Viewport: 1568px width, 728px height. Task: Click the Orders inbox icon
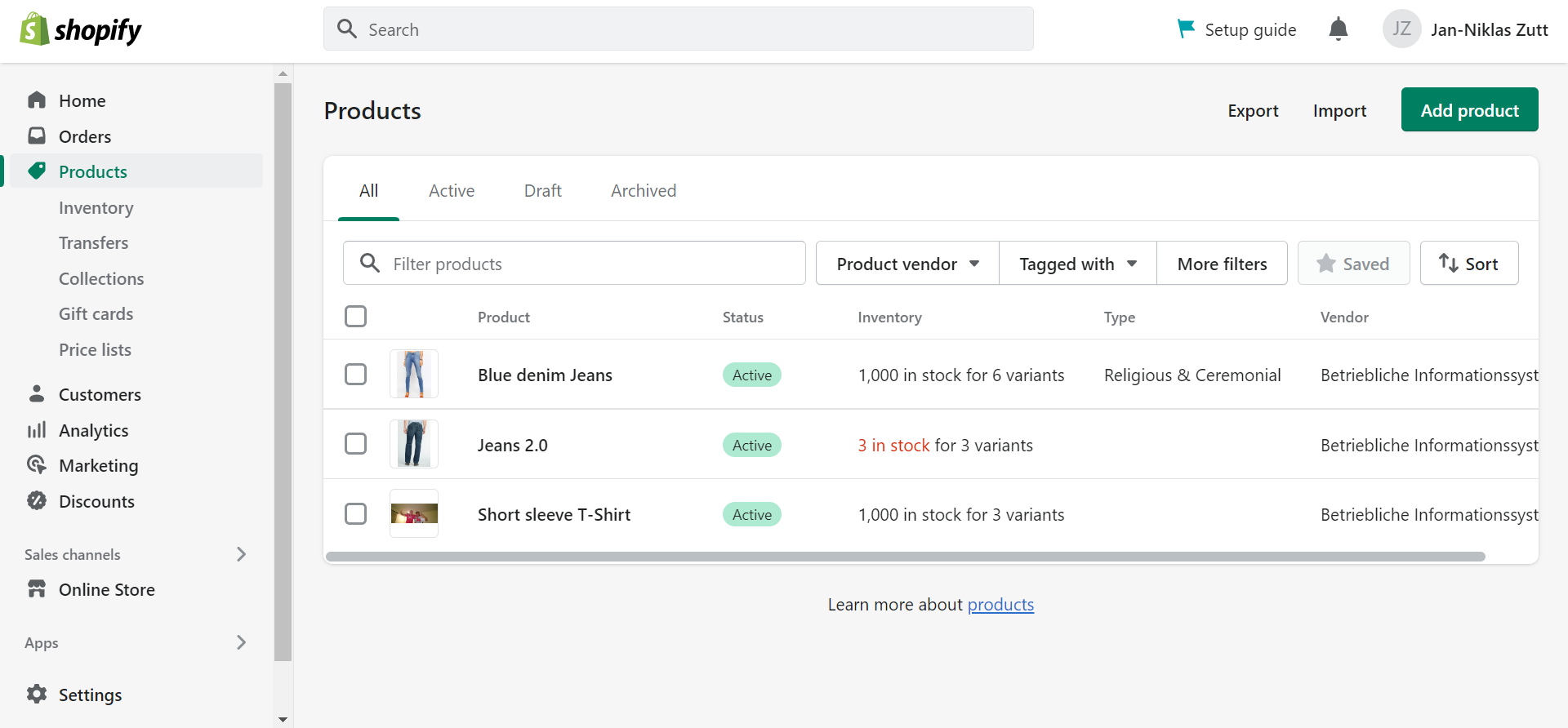click(37, 135)
